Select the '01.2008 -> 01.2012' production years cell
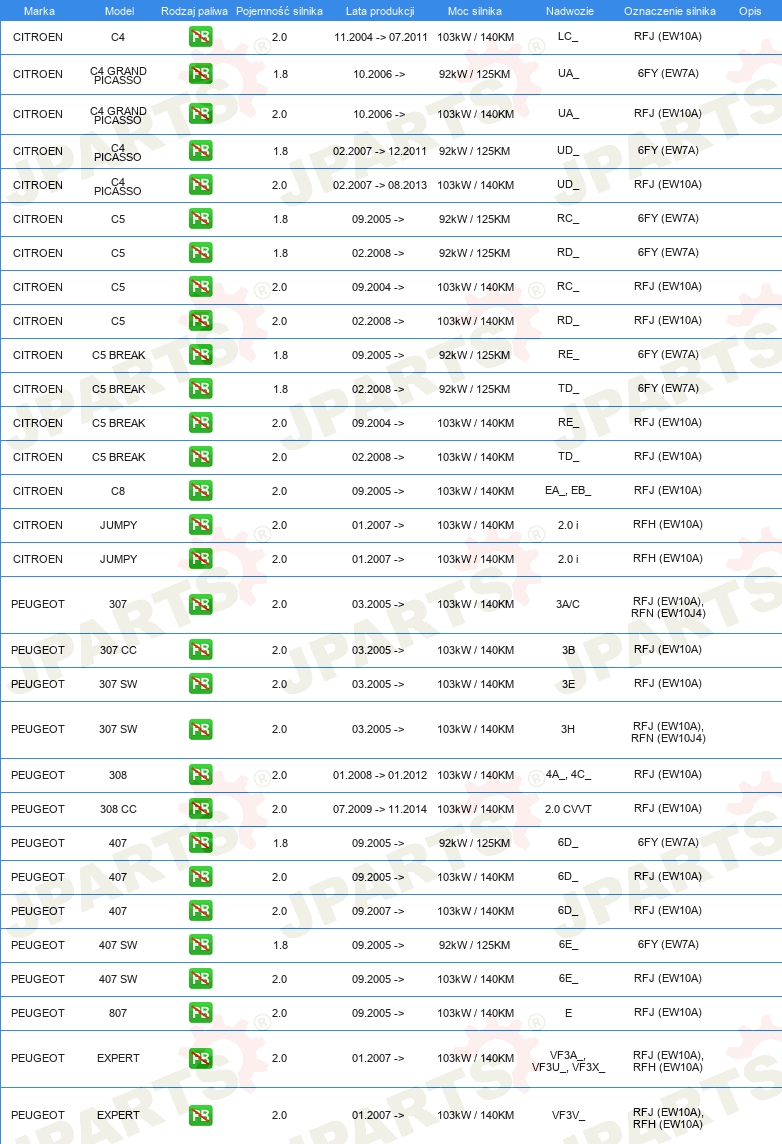Screen dimensions: 782x1144 tap(379, 775)
